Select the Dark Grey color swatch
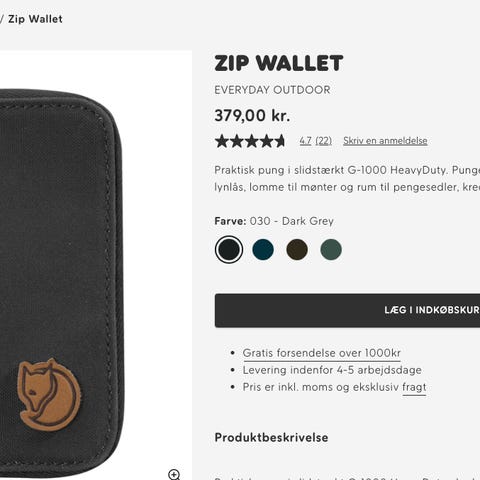The width and height of the screenshot is (480, 480). [x=229, y=249]
